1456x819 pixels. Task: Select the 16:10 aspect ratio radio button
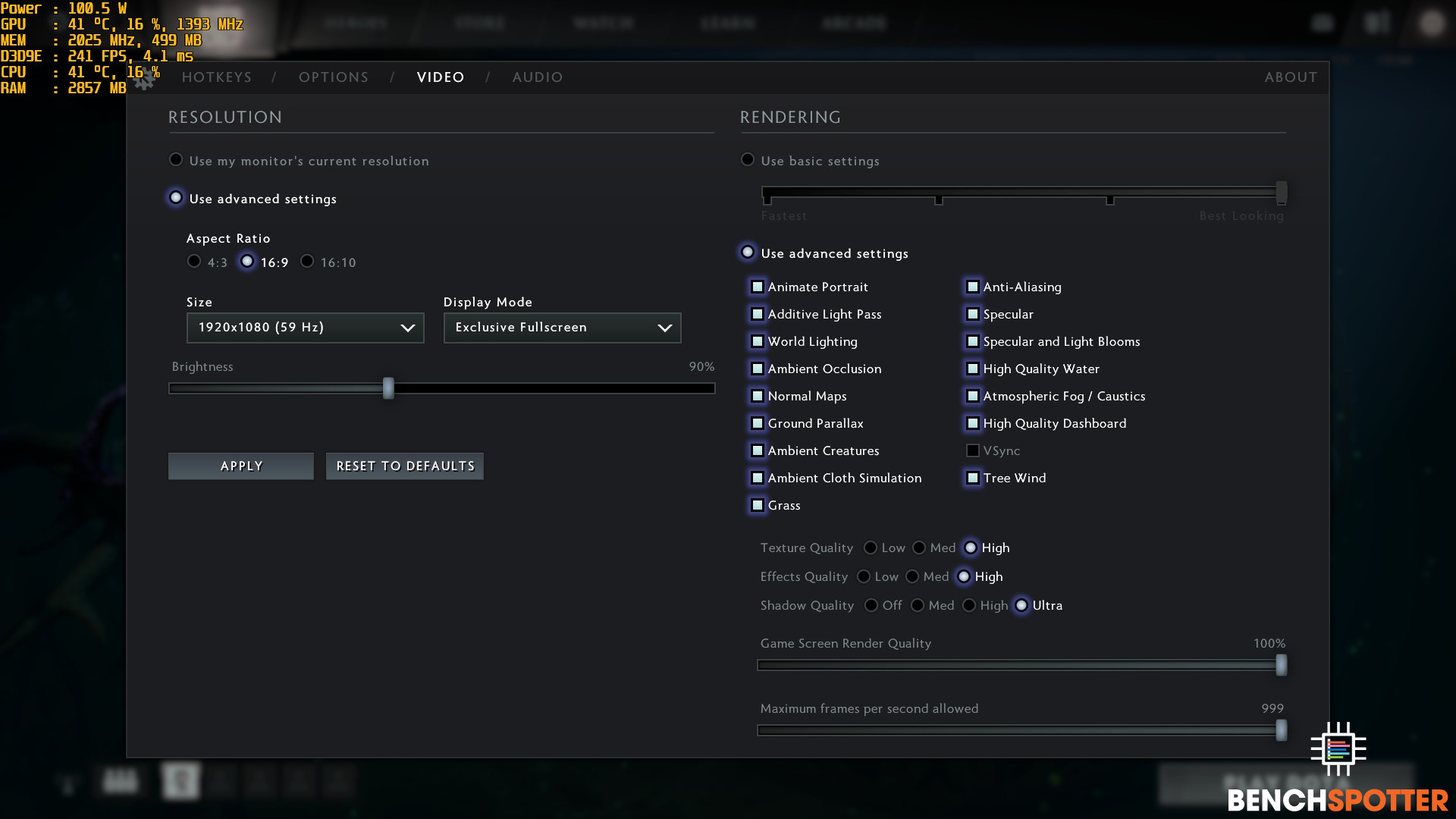point(307,261)
